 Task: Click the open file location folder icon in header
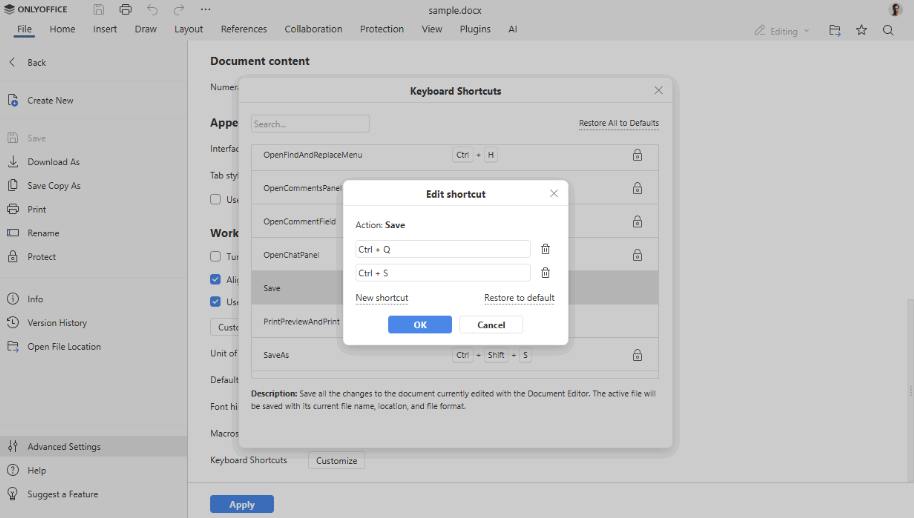(x=835, y=30)
